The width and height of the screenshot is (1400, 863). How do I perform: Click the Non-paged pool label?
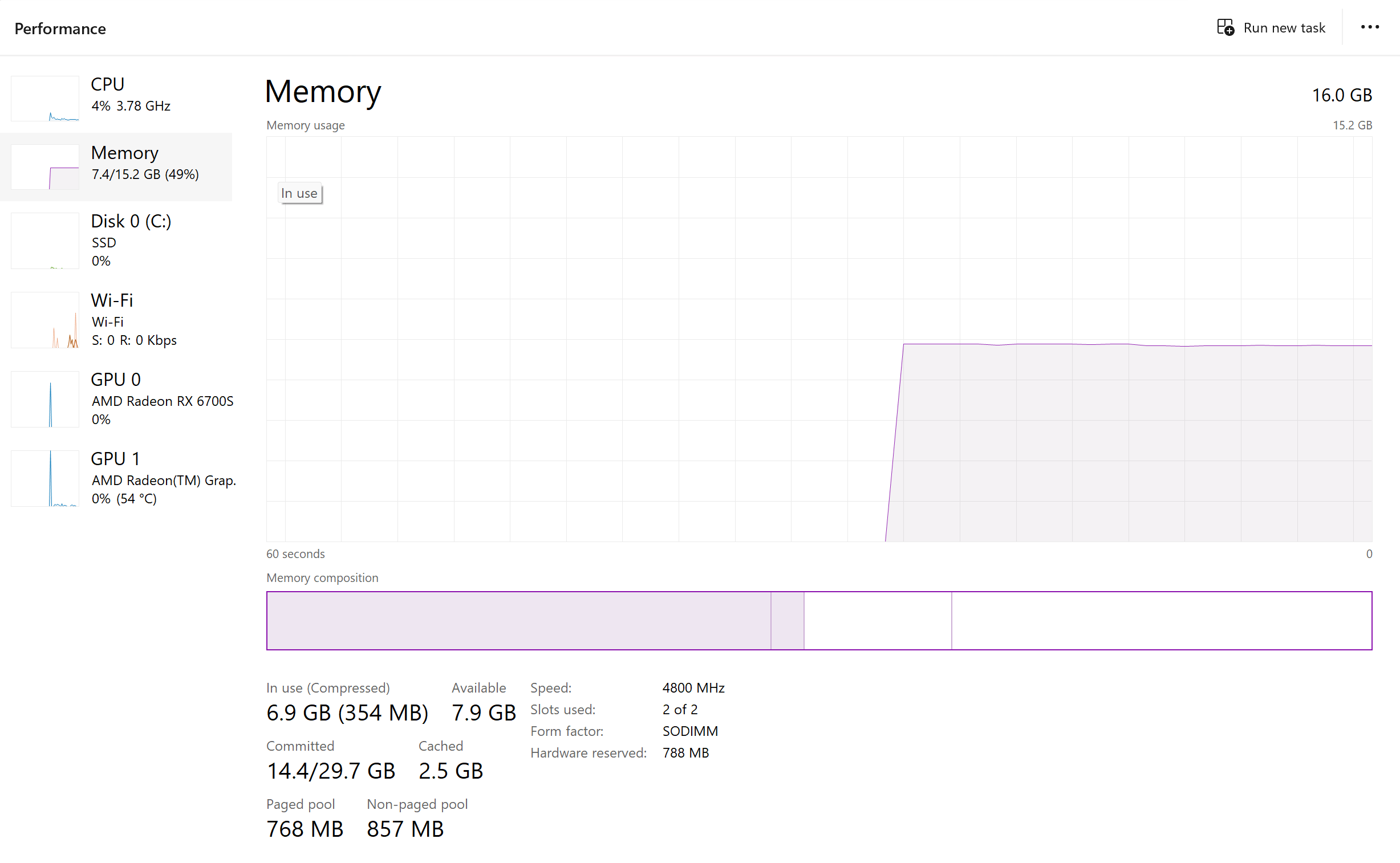pyautogui.click(x=417, y=805)
